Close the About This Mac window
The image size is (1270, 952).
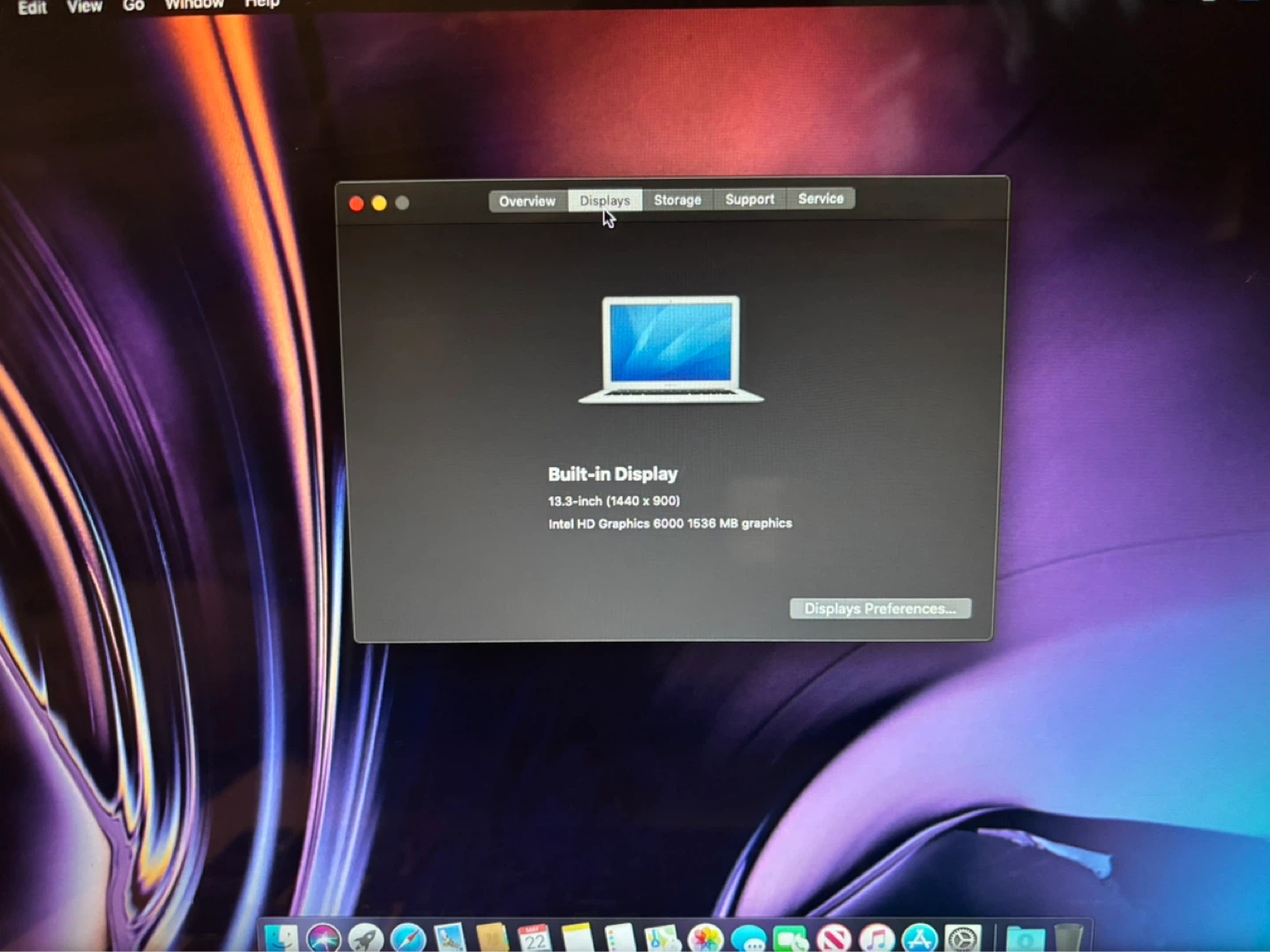pyautogui.click(x=356, y=204)
